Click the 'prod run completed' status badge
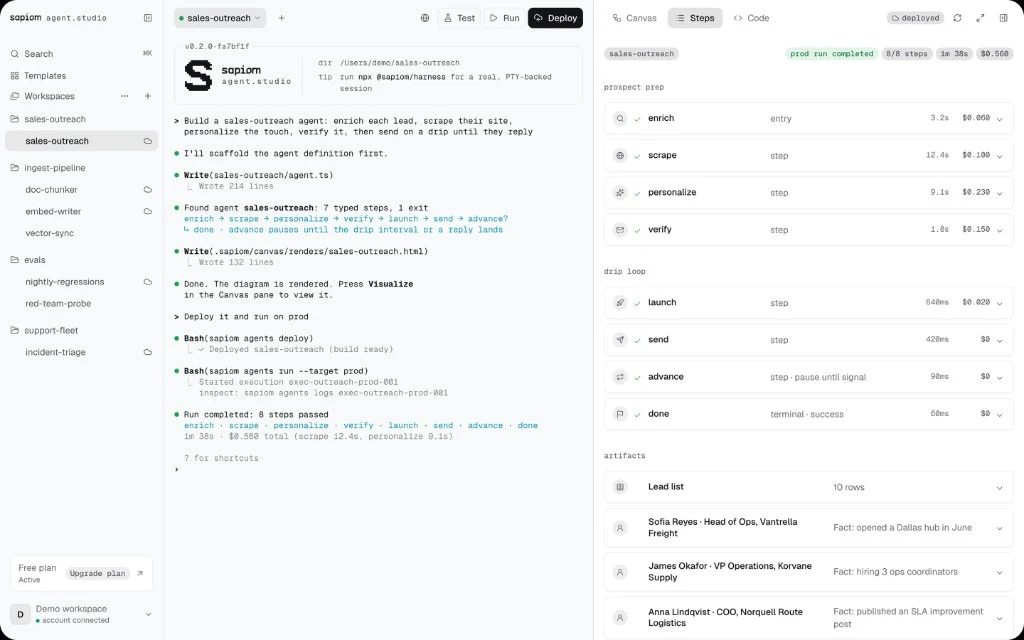1024x640 pixels. click(x=831, y=54)
